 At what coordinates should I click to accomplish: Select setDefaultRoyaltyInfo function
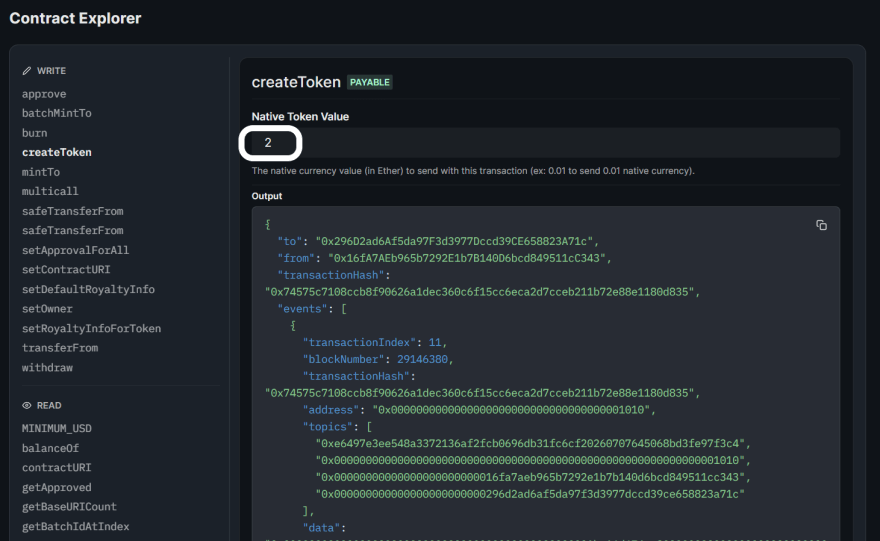coord(88,289)
